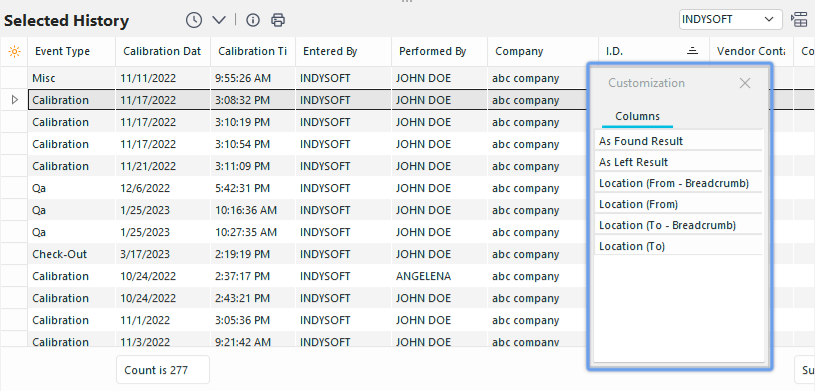
Task: Sort by Company column header
Action: (543, 51)
